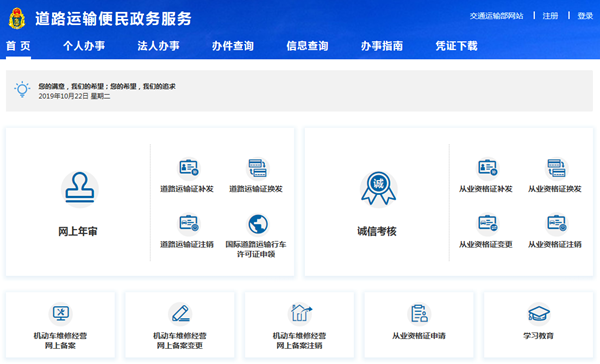Open the 从业资格证申请 card
This screenshot has height=364, width=600.
tap(419, 325)
